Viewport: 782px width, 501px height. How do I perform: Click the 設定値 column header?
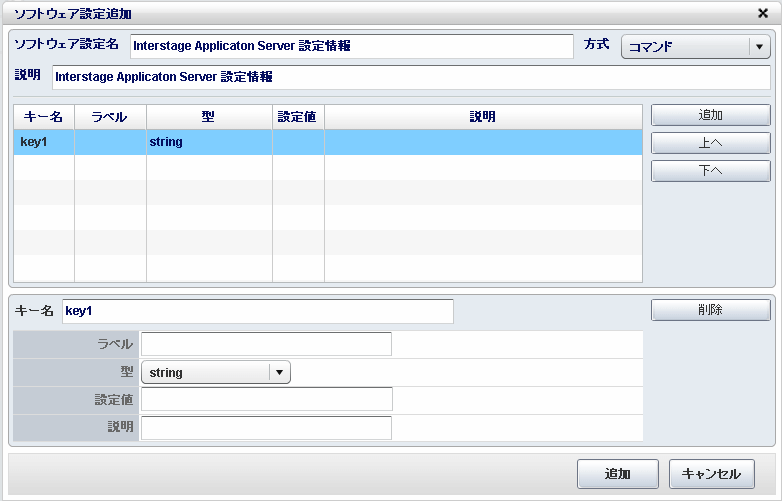[298, 117]
